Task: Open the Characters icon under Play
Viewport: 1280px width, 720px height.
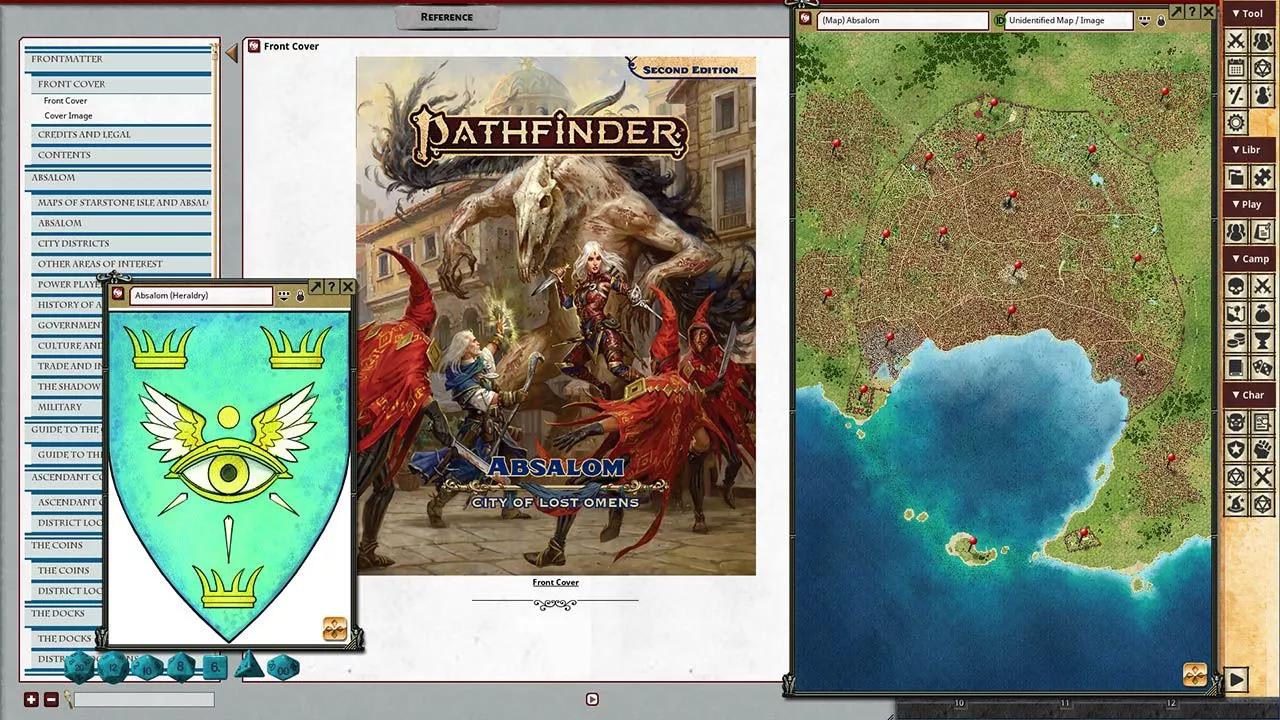Action: 1236,232
